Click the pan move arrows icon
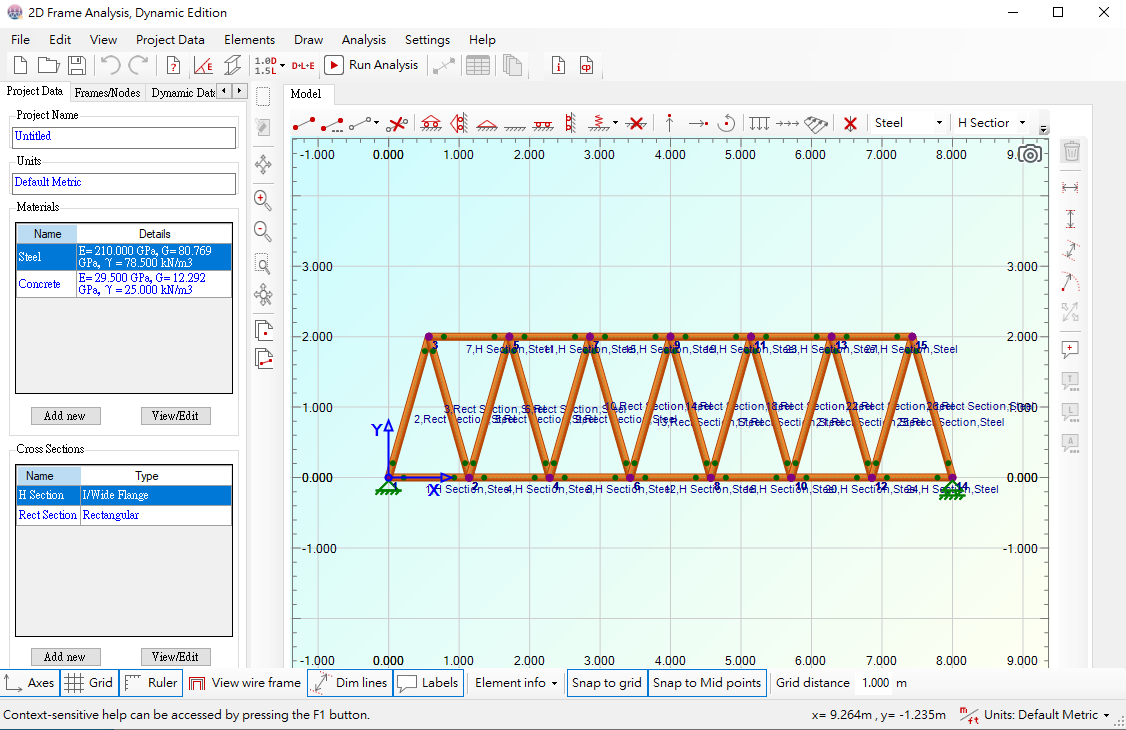 click(264, 164)
